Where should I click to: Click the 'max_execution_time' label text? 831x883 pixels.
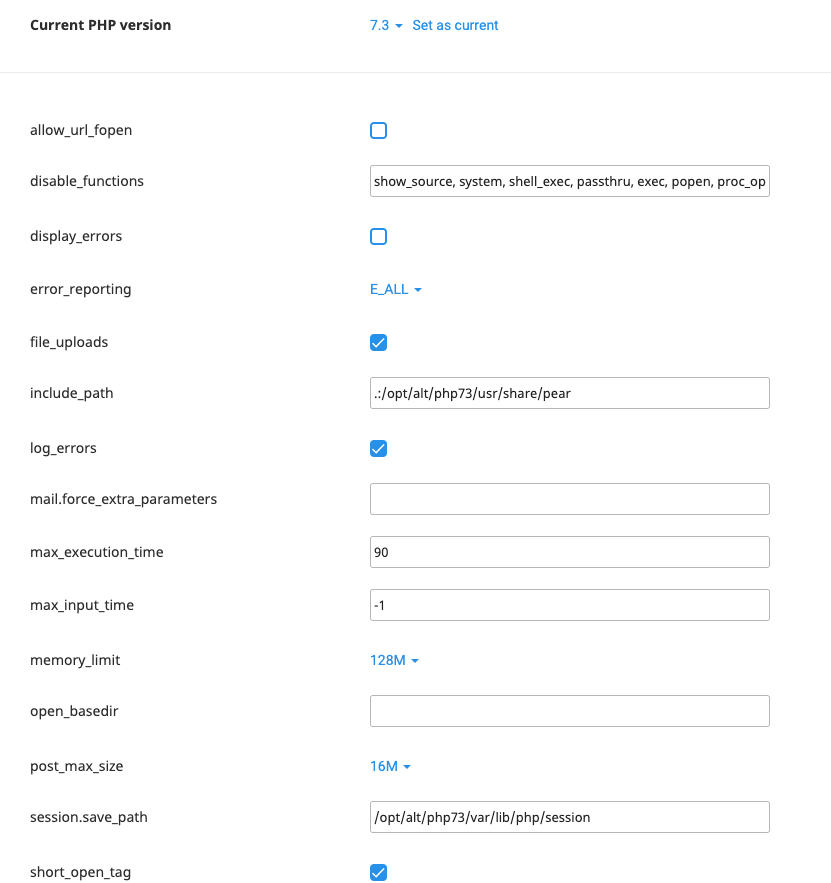[x=97, y=552]
